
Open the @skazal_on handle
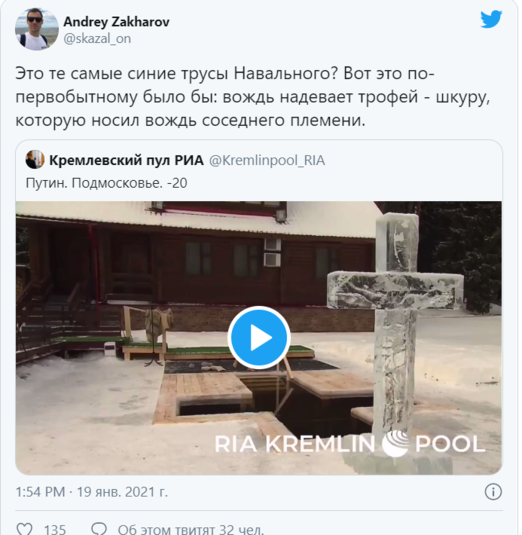tap(97, 39)
